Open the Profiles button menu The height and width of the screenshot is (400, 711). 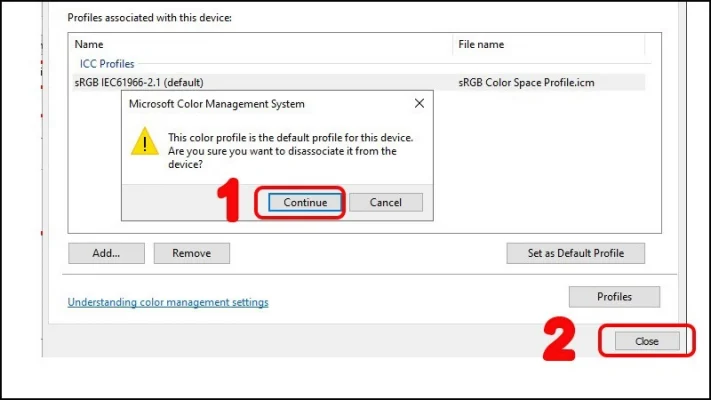(614, 297)
